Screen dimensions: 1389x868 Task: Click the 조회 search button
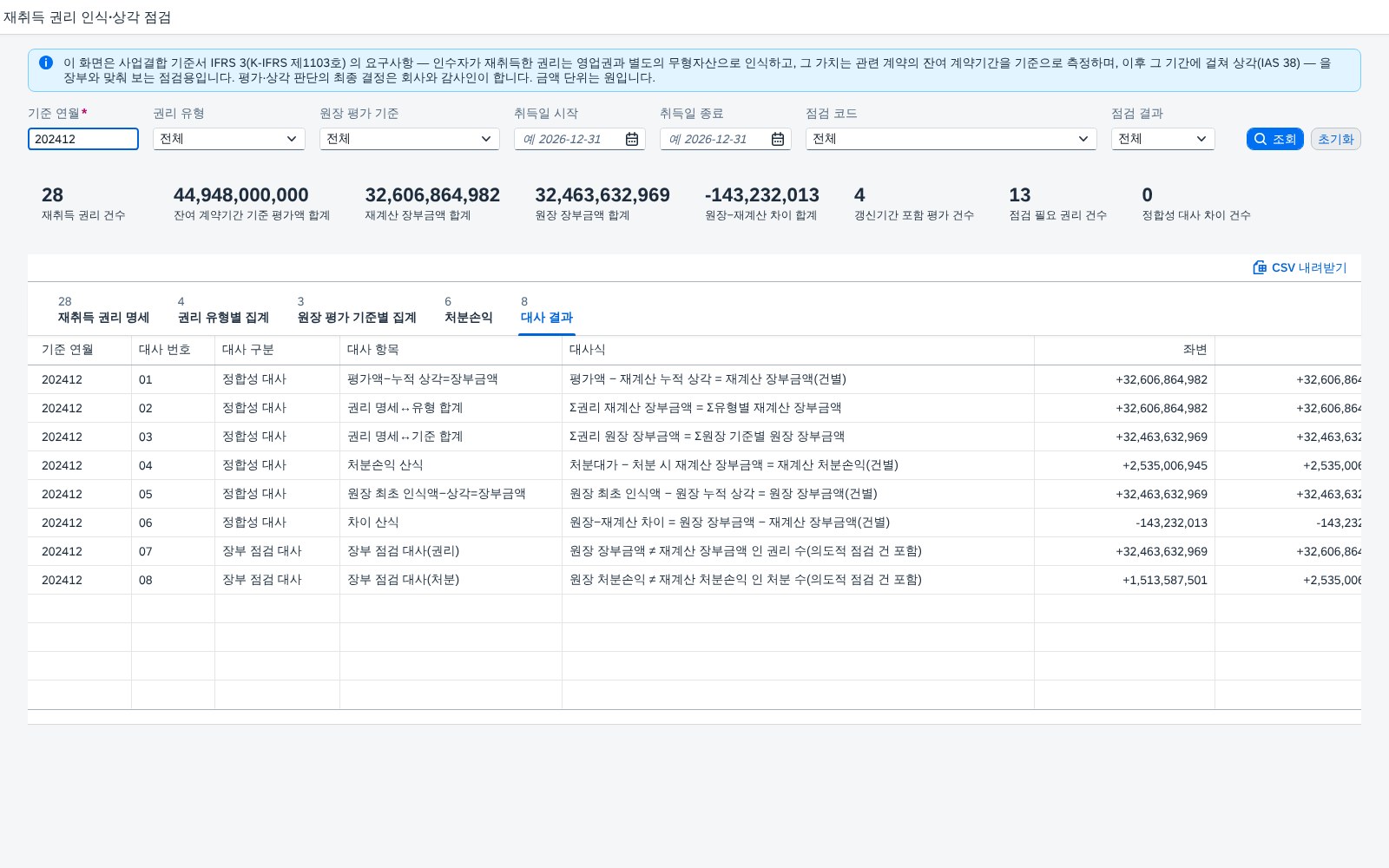(1274, 139)
